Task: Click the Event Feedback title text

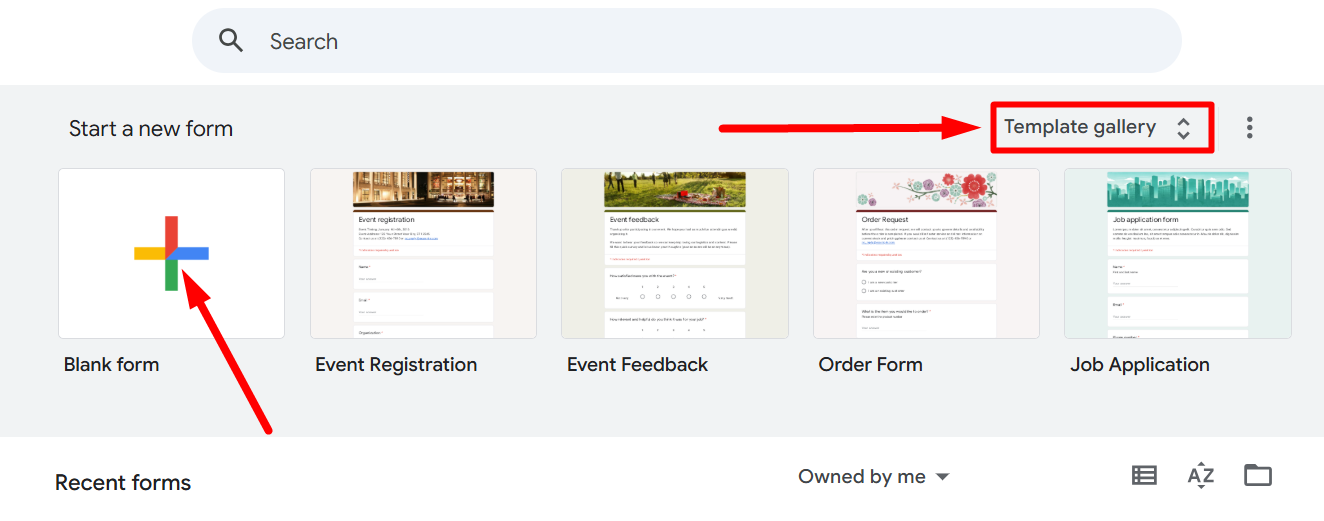Action: [637, 365]
